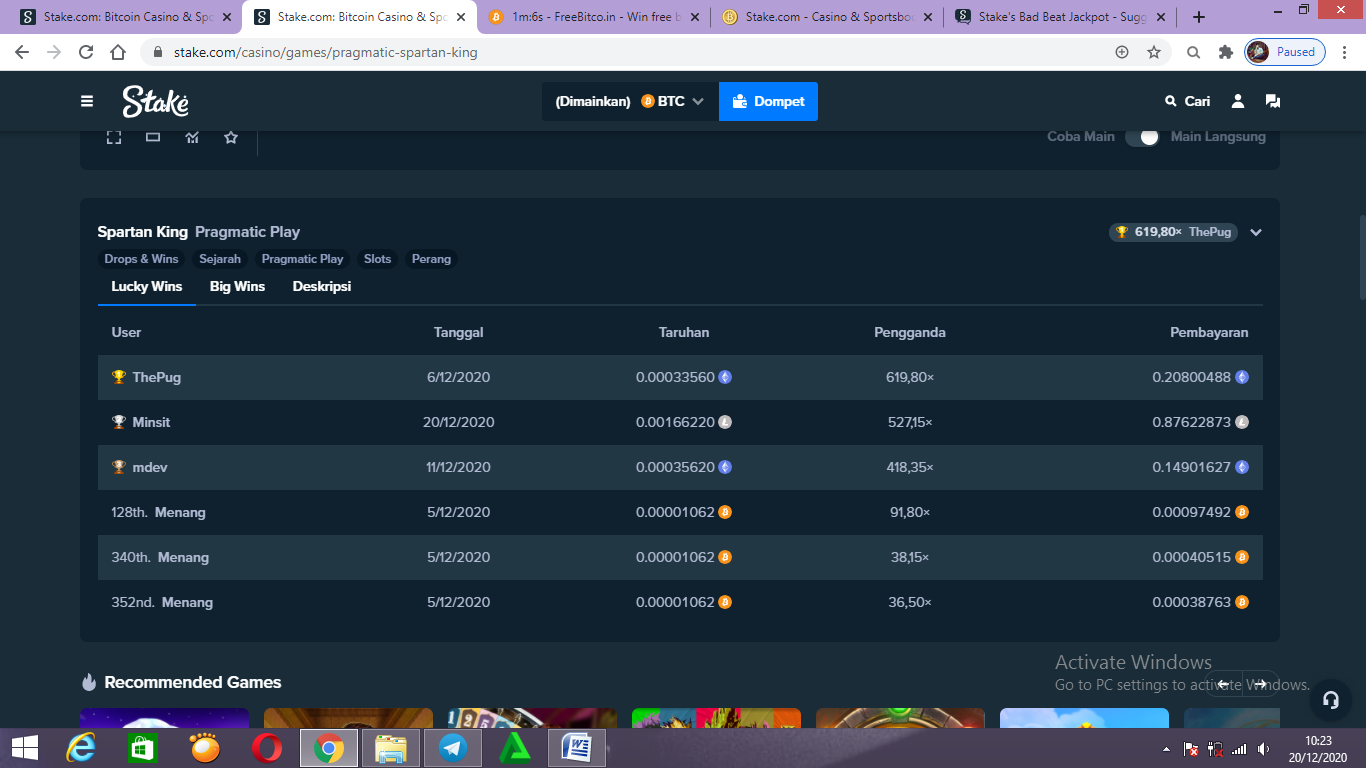
Task: Select the Pragmatic Play tag chip
Action: [302, 259]
